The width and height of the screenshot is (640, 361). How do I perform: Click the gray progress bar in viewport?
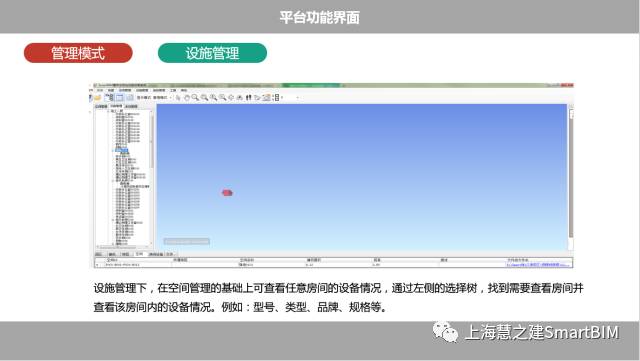187,241
